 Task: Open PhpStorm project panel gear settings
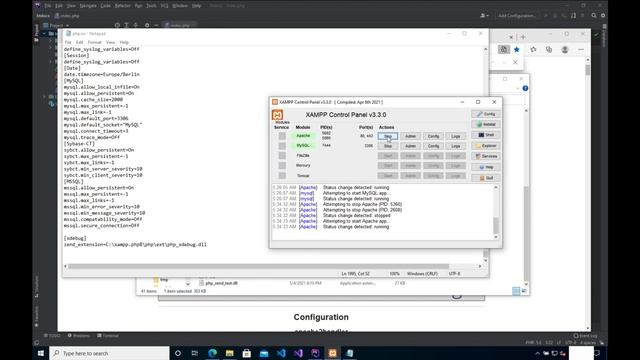(147, 25)
